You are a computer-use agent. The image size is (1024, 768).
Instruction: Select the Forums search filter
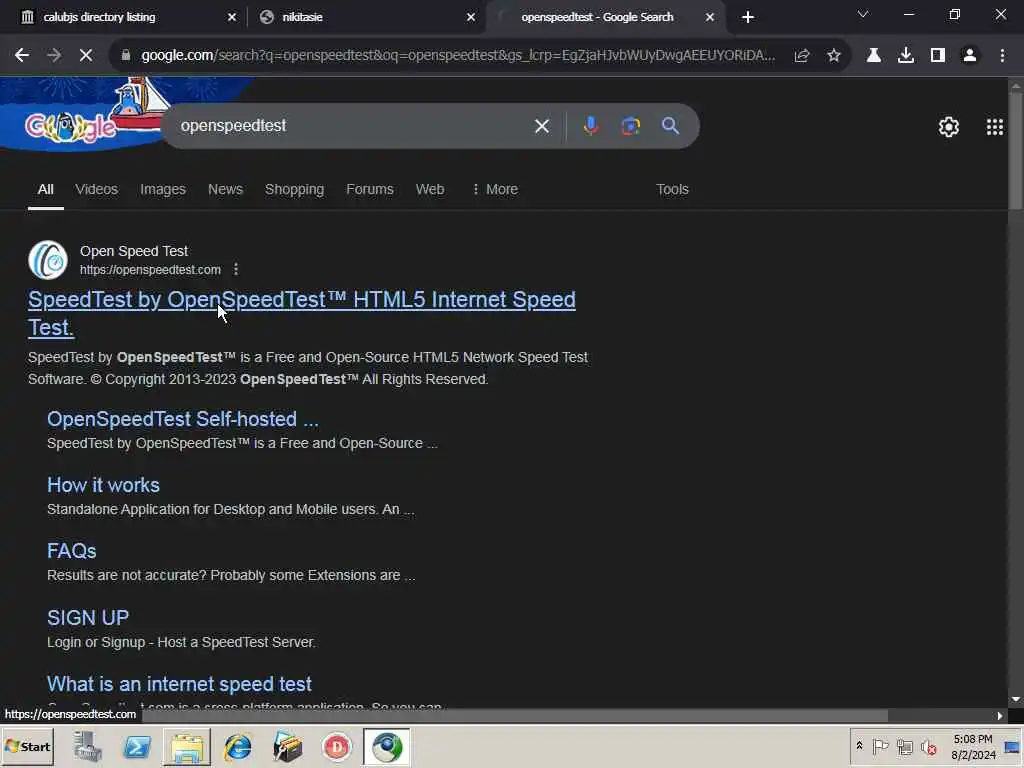coord(370,189)
